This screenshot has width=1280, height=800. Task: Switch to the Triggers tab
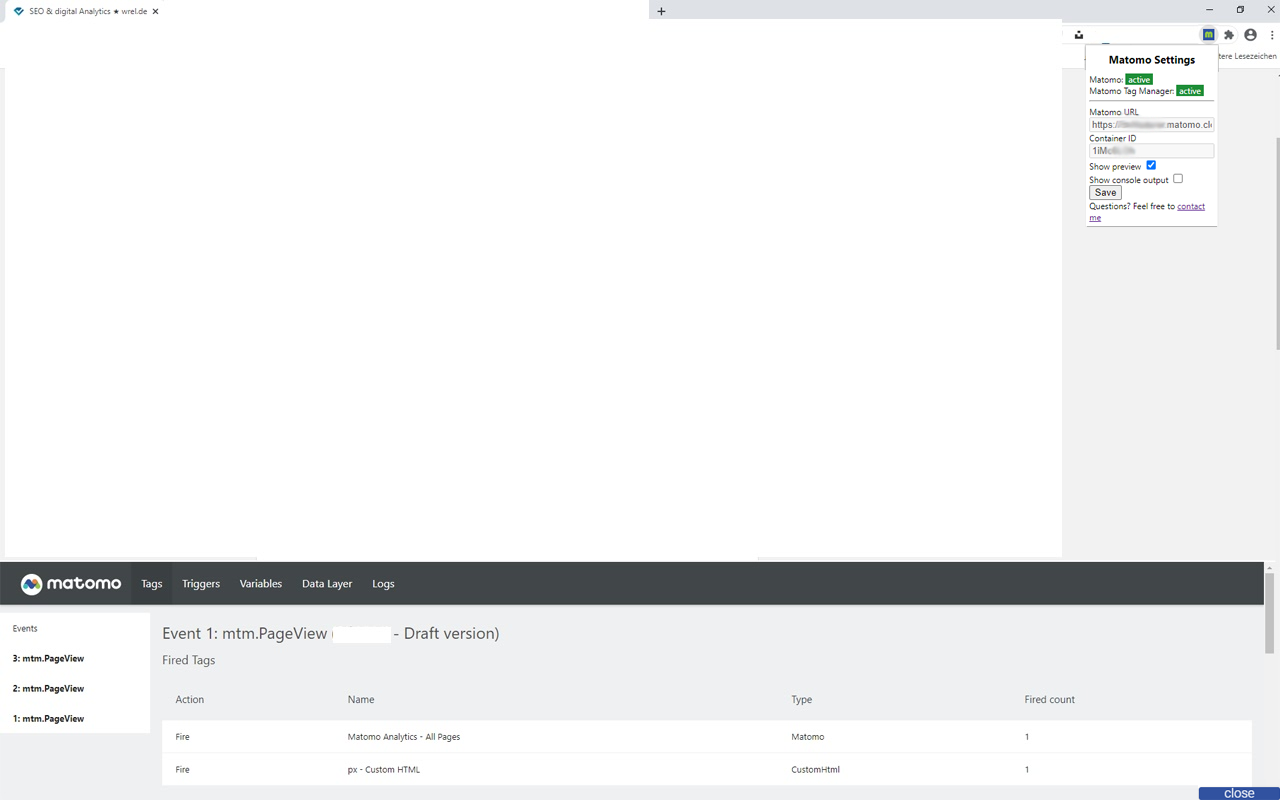[201, 584]
